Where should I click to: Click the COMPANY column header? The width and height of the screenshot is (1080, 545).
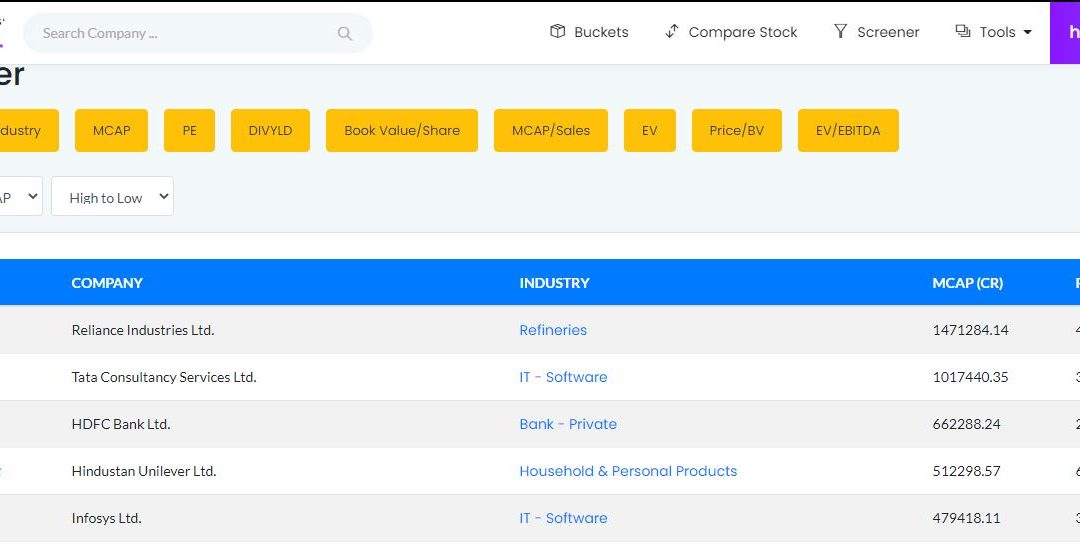coord(107,282)
